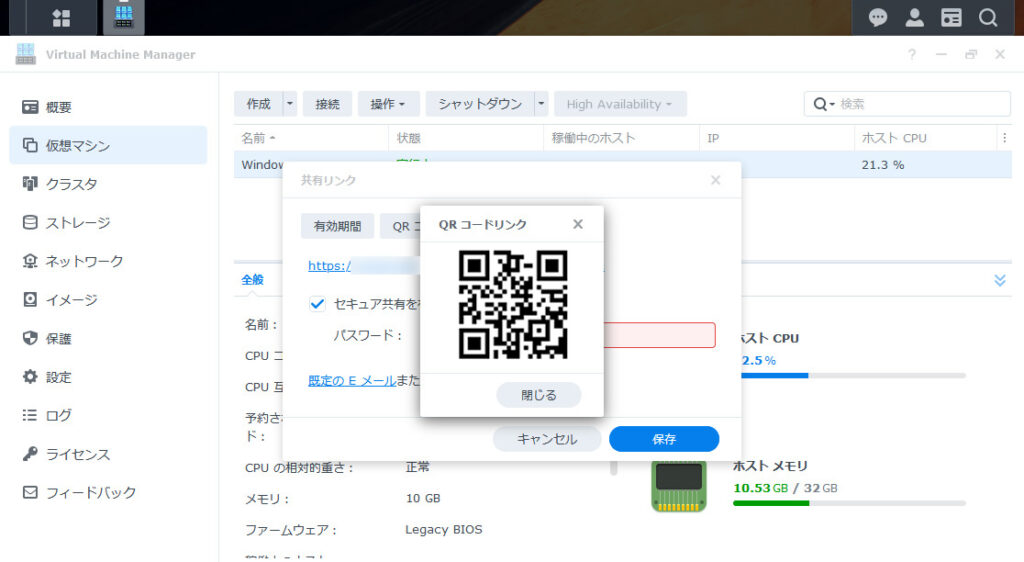Sort by the 状態 column header
Image resolution: width=1024 pixels, height=562 pixels.
pyautogui.click(x=466, y=138)
